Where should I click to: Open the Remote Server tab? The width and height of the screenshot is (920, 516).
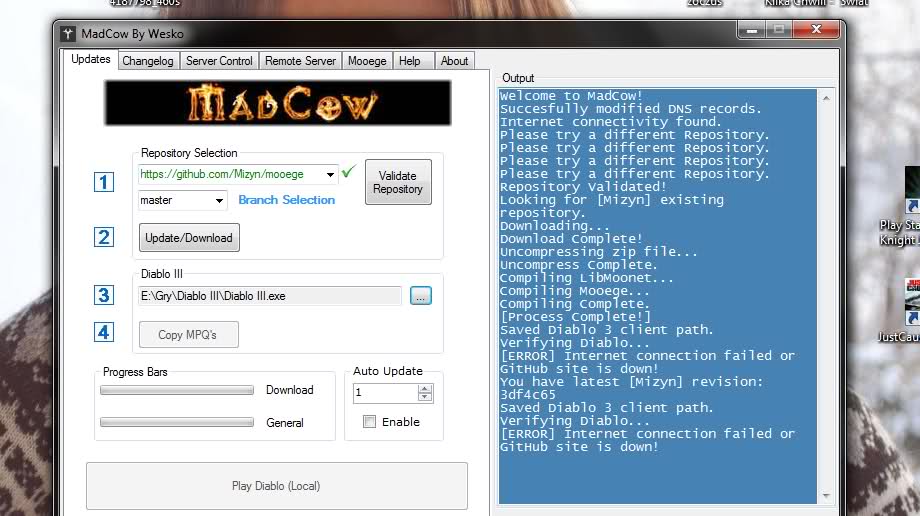[300, 61]
